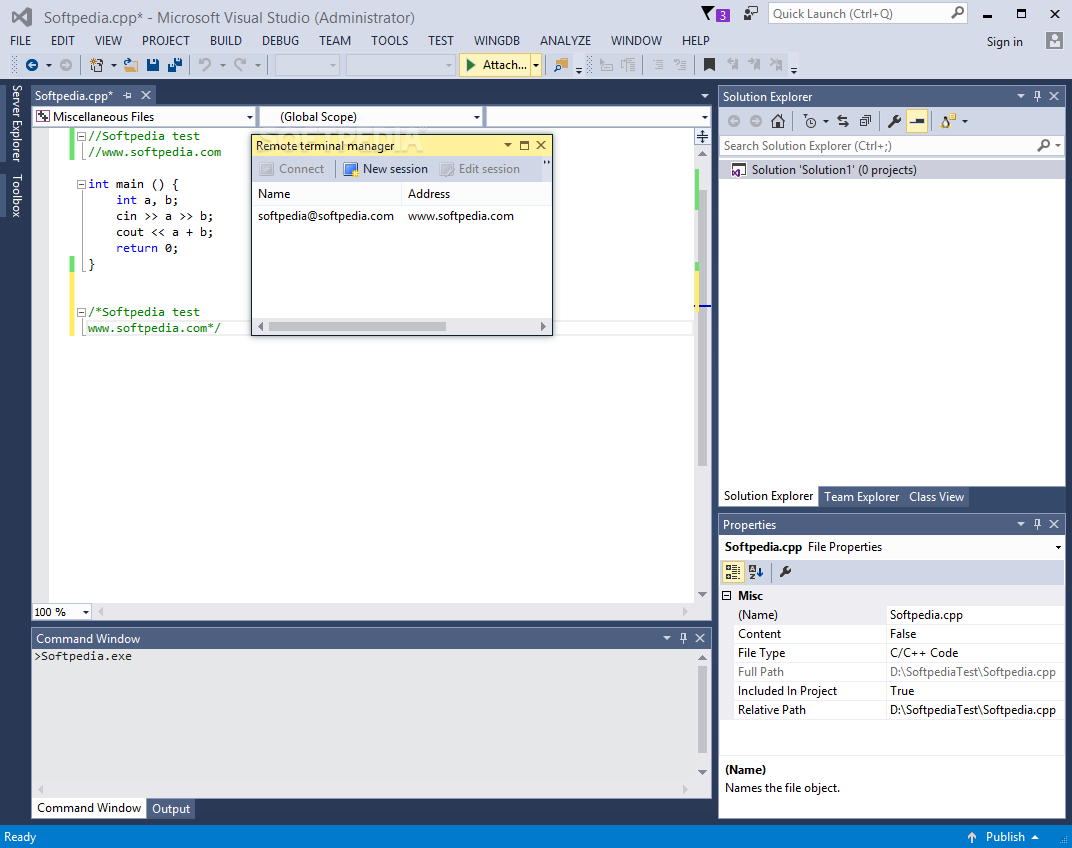1072x848 pixels.
Task: Collapse the int main function outline
Action: point(81,184)
